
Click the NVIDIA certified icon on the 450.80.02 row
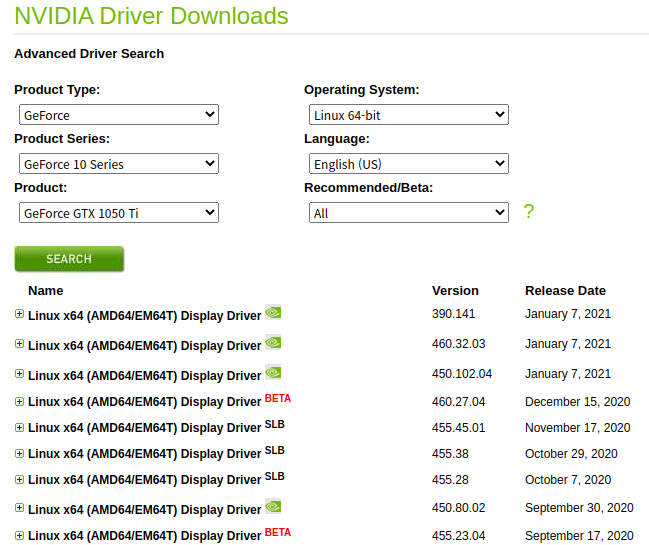point(273,507)
